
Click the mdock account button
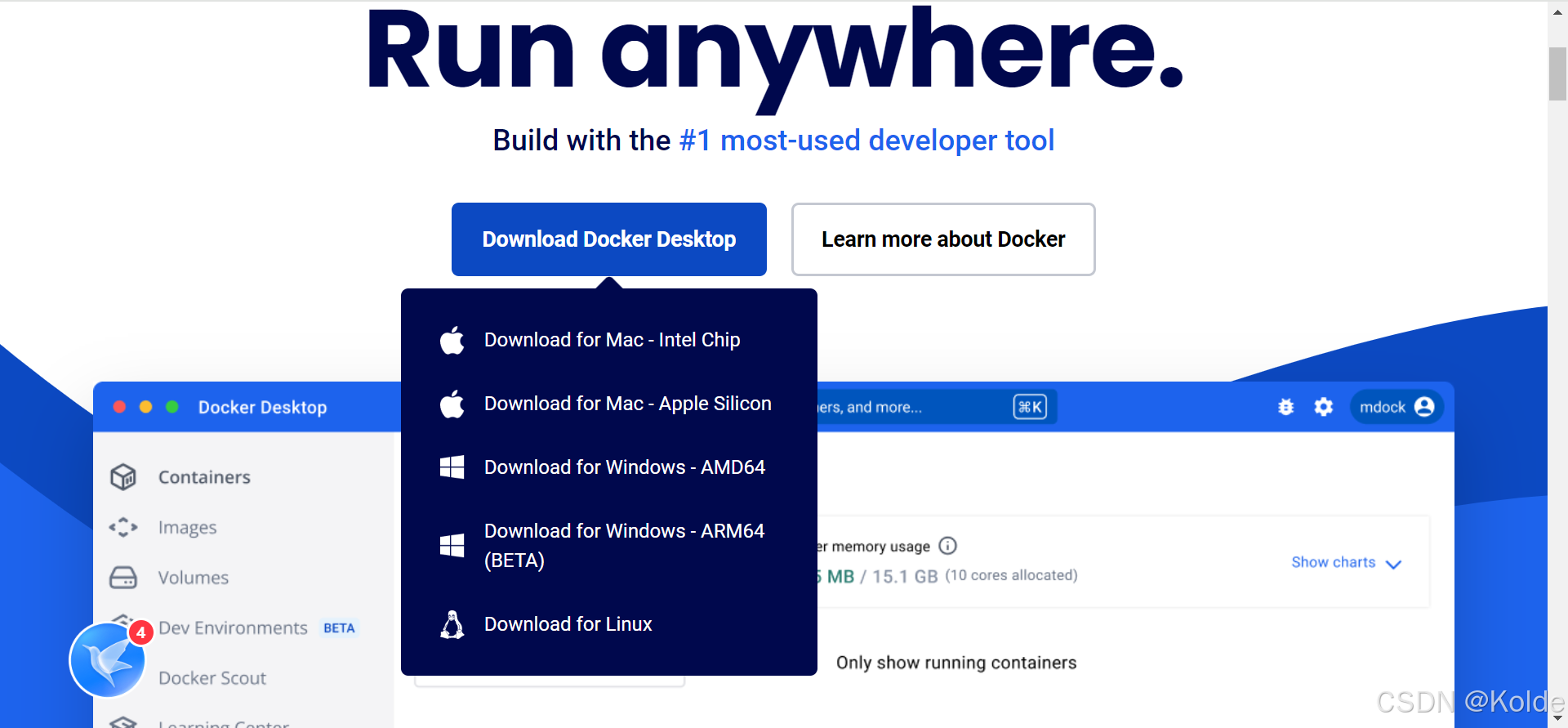click(1396, 407)
